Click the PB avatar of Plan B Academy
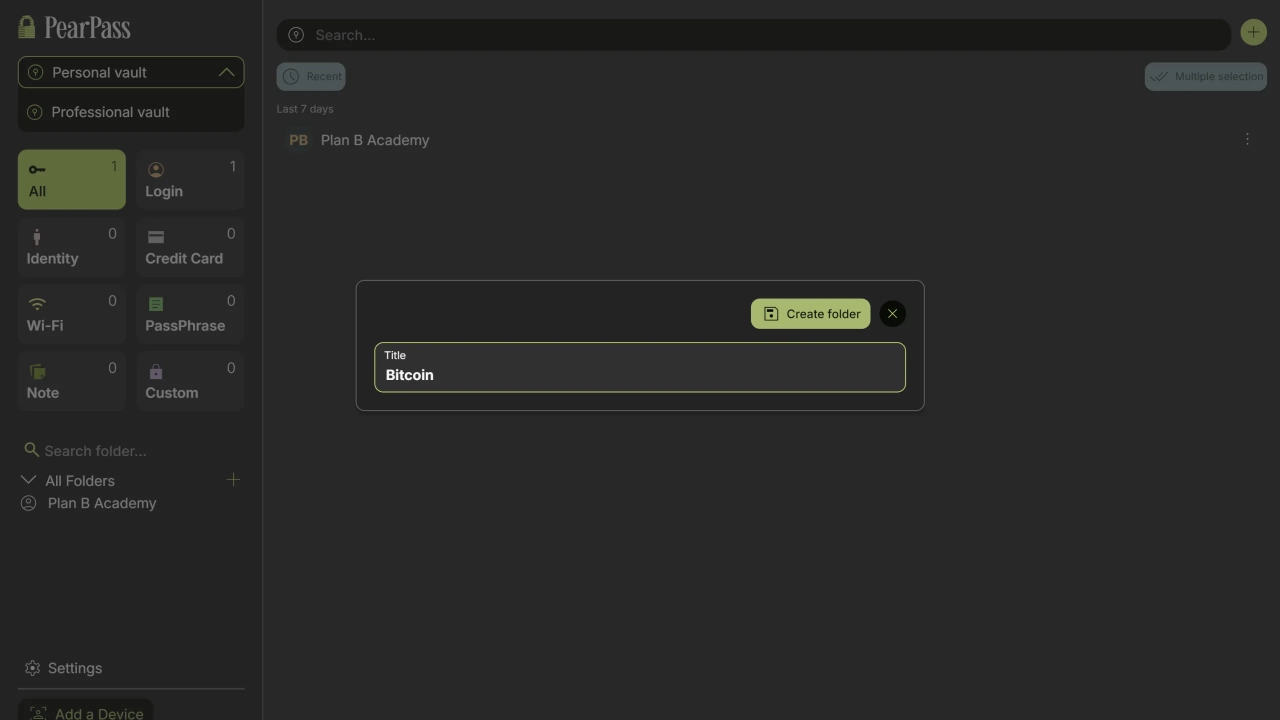 (298, 140)
